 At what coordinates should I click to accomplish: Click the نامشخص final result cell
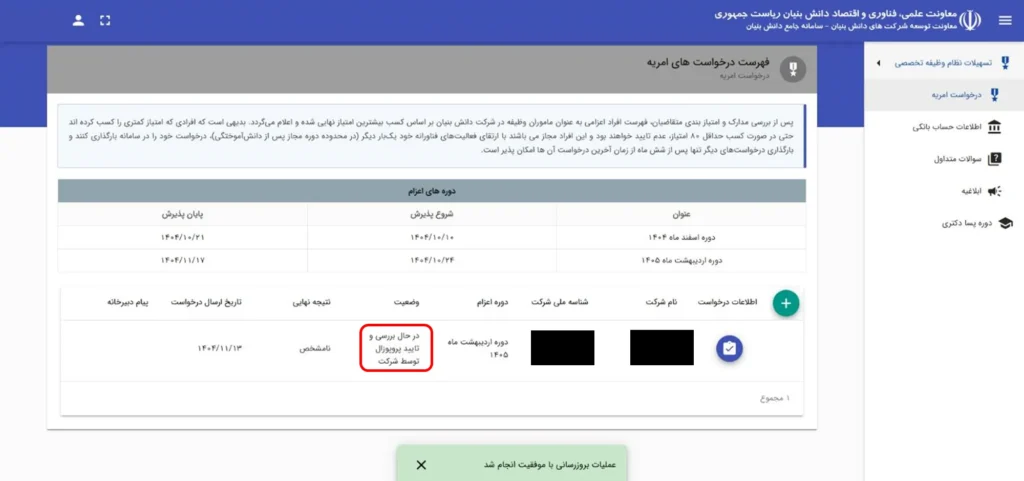click(315, 349)
